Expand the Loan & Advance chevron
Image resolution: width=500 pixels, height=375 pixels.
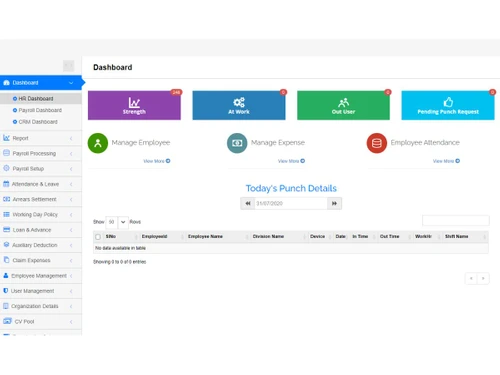click(x=71, y=230)
